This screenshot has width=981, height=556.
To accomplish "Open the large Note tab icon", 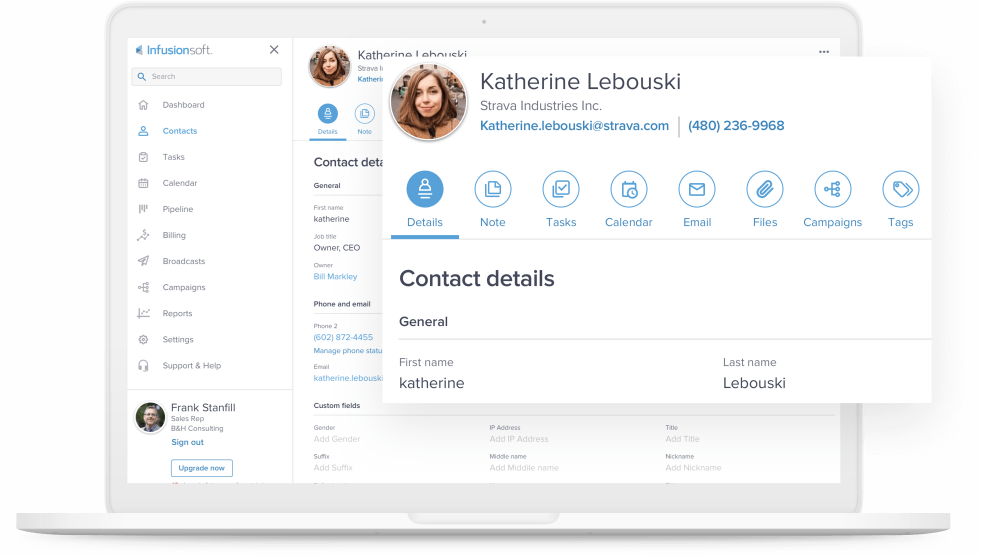I will point(492,189).
